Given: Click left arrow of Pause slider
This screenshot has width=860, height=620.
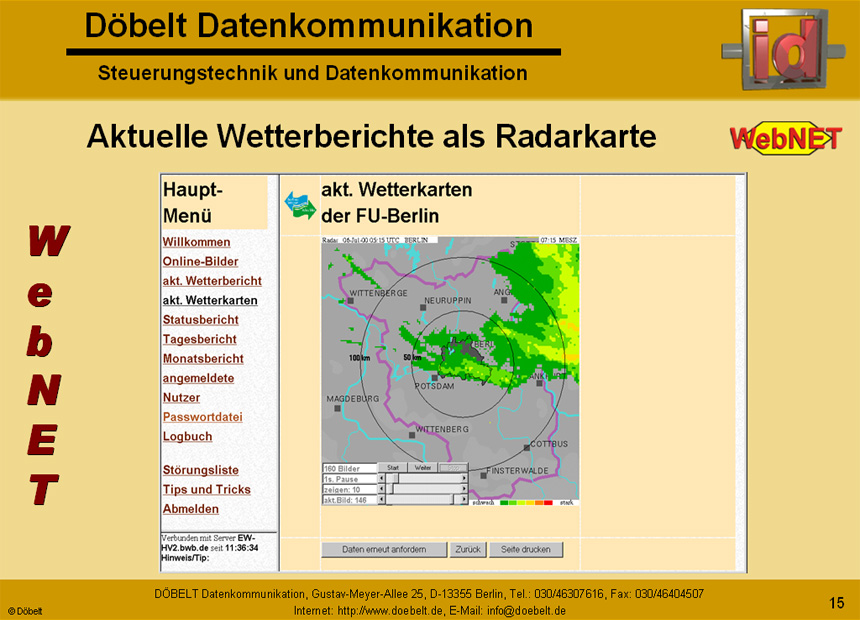Looking at the screenshot, I should coord(382,479).
